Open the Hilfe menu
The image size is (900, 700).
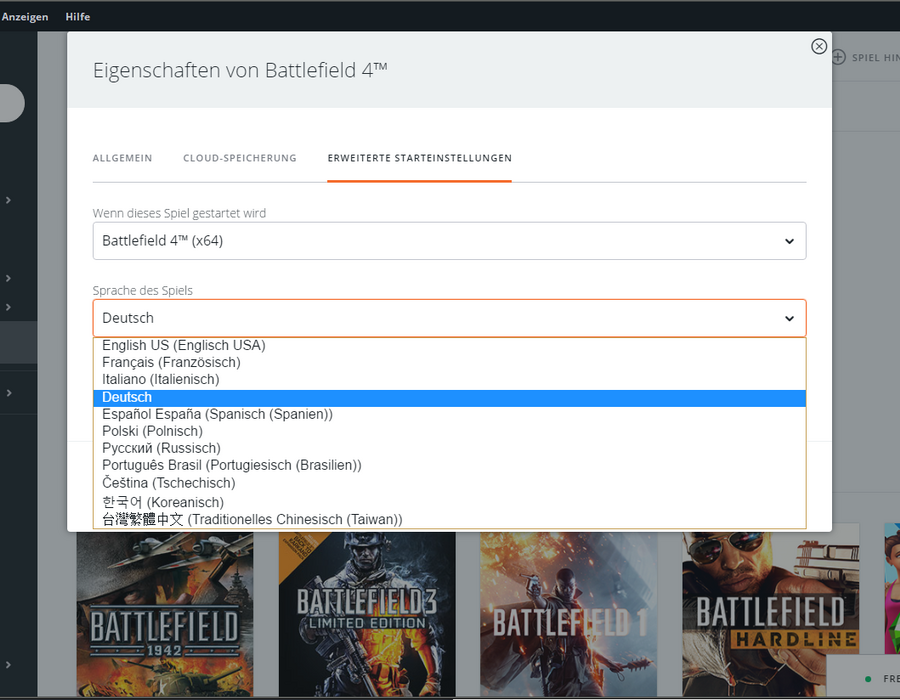click(x=77, y=17)
